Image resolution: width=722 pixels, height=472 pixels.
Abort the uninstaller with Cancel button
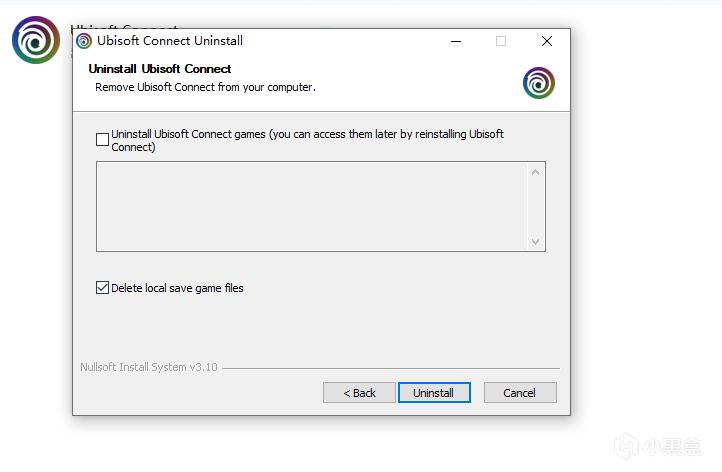(x=520, y=393)
